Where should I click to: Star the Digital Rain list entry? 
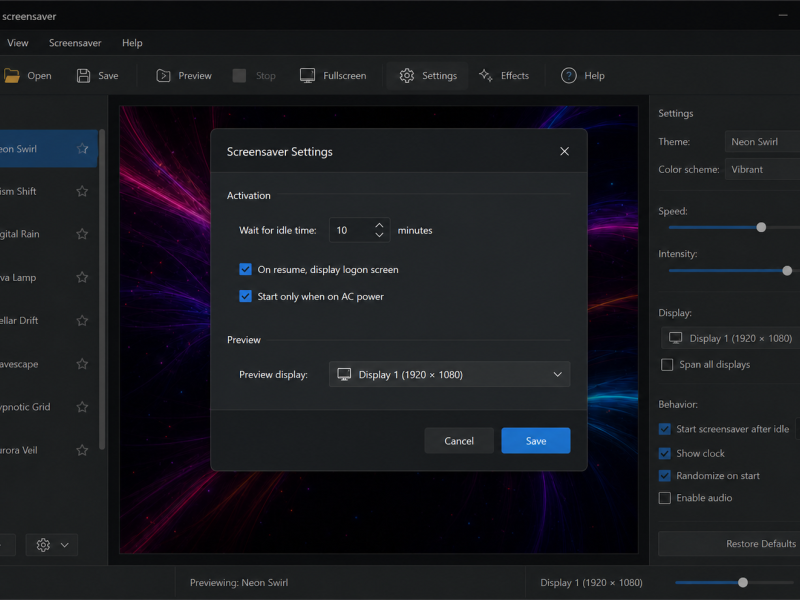[82, 234]
